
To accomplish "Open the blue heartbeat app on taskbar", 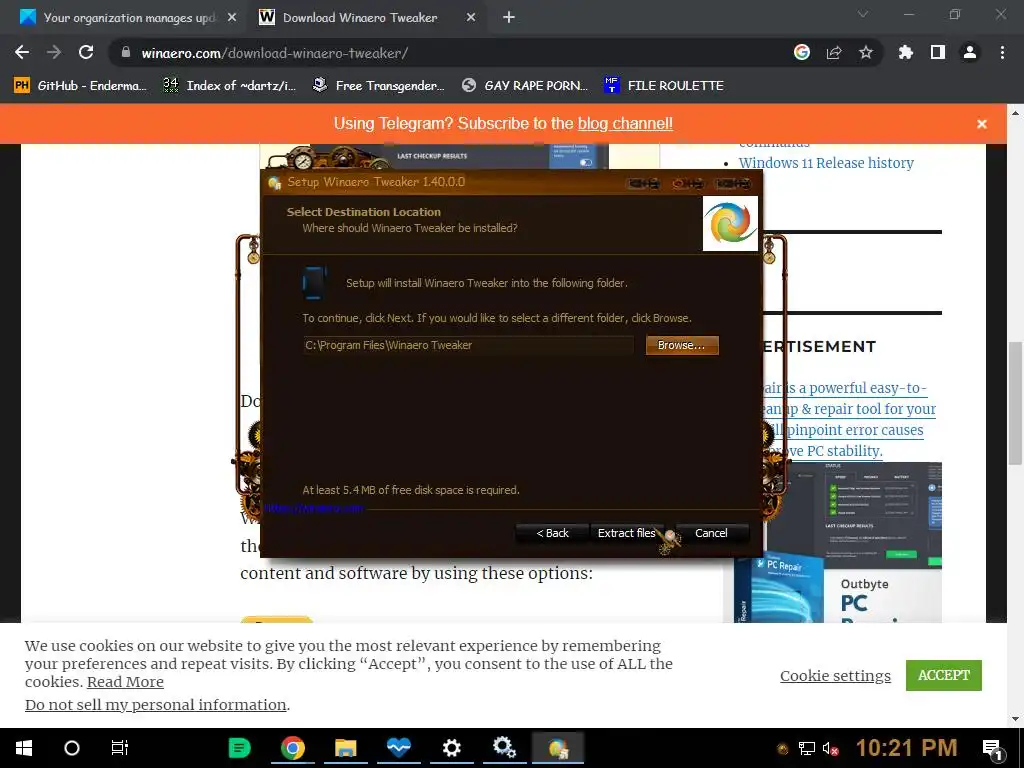I will pyautogui.click(x=398, y=748).
